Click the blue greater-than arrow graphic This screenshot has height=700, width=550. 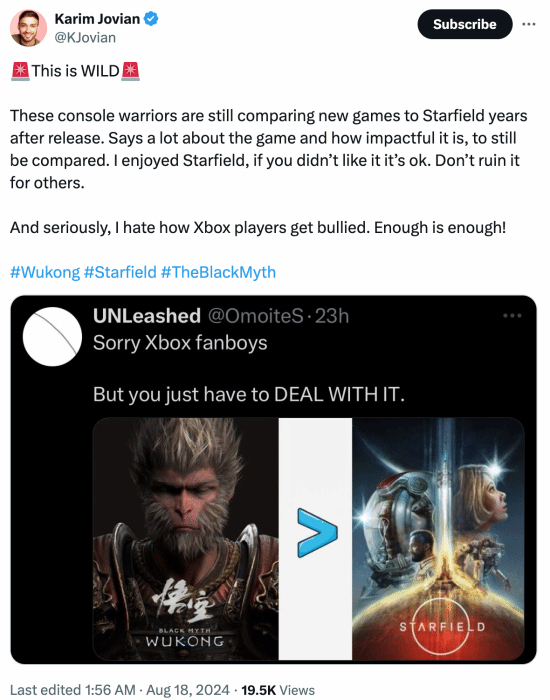point(317,533)
